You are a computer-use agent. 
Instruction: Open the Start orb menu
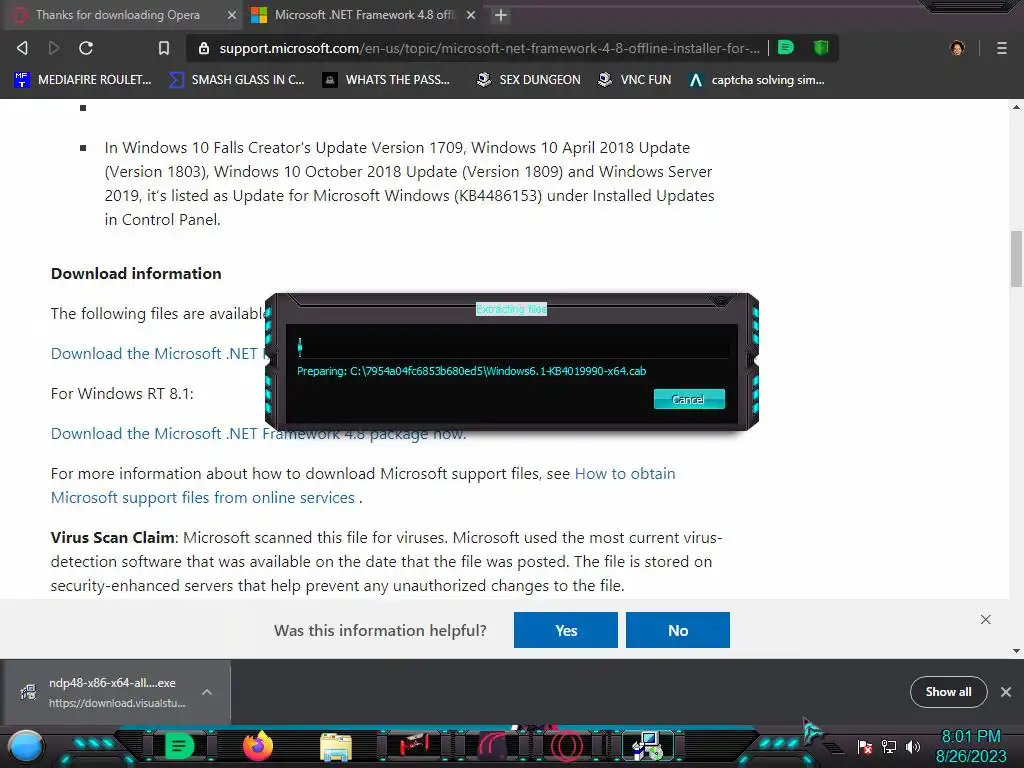pyautogui.click(x=26, y=748)
